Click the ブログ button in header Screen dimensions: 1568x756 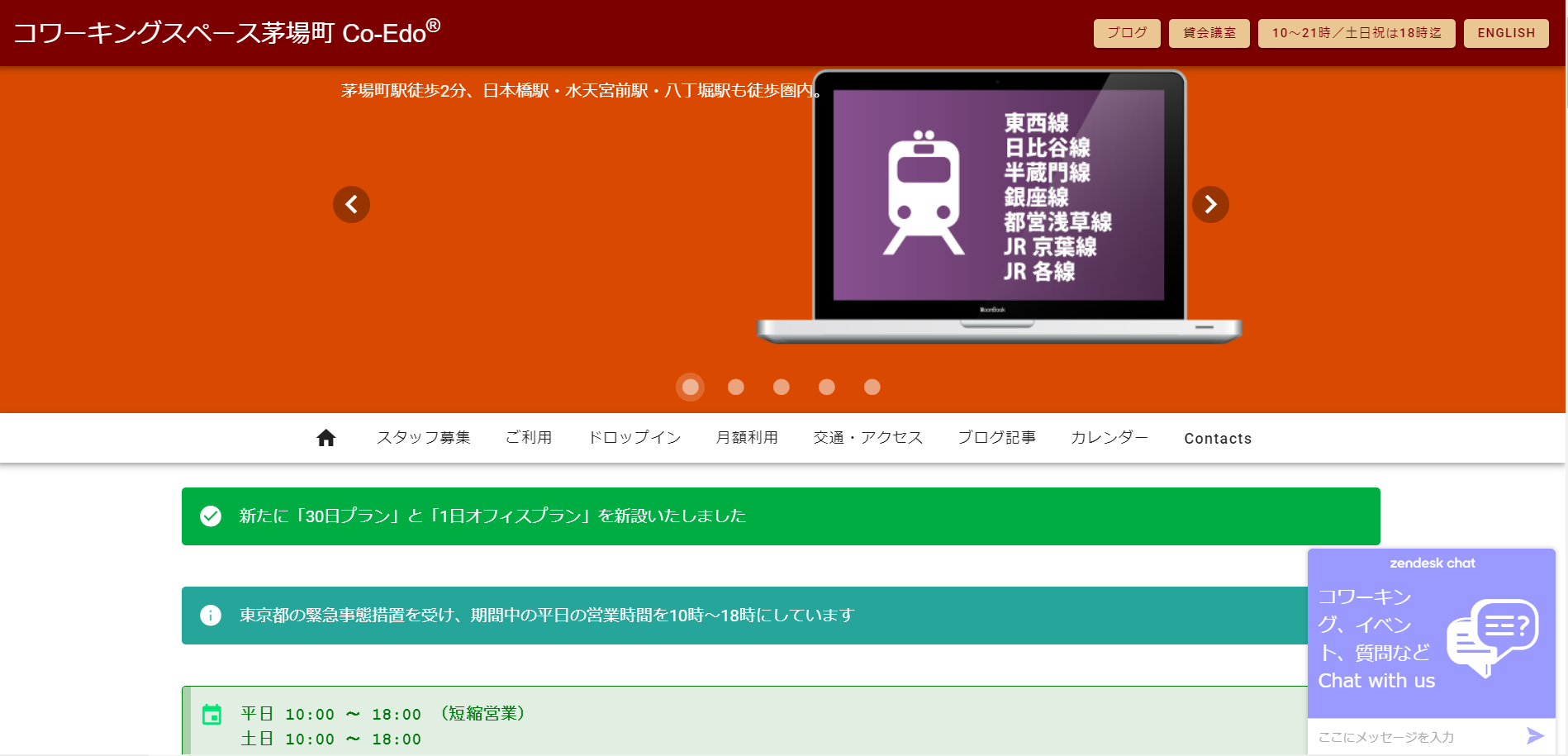coord(1127,33)
